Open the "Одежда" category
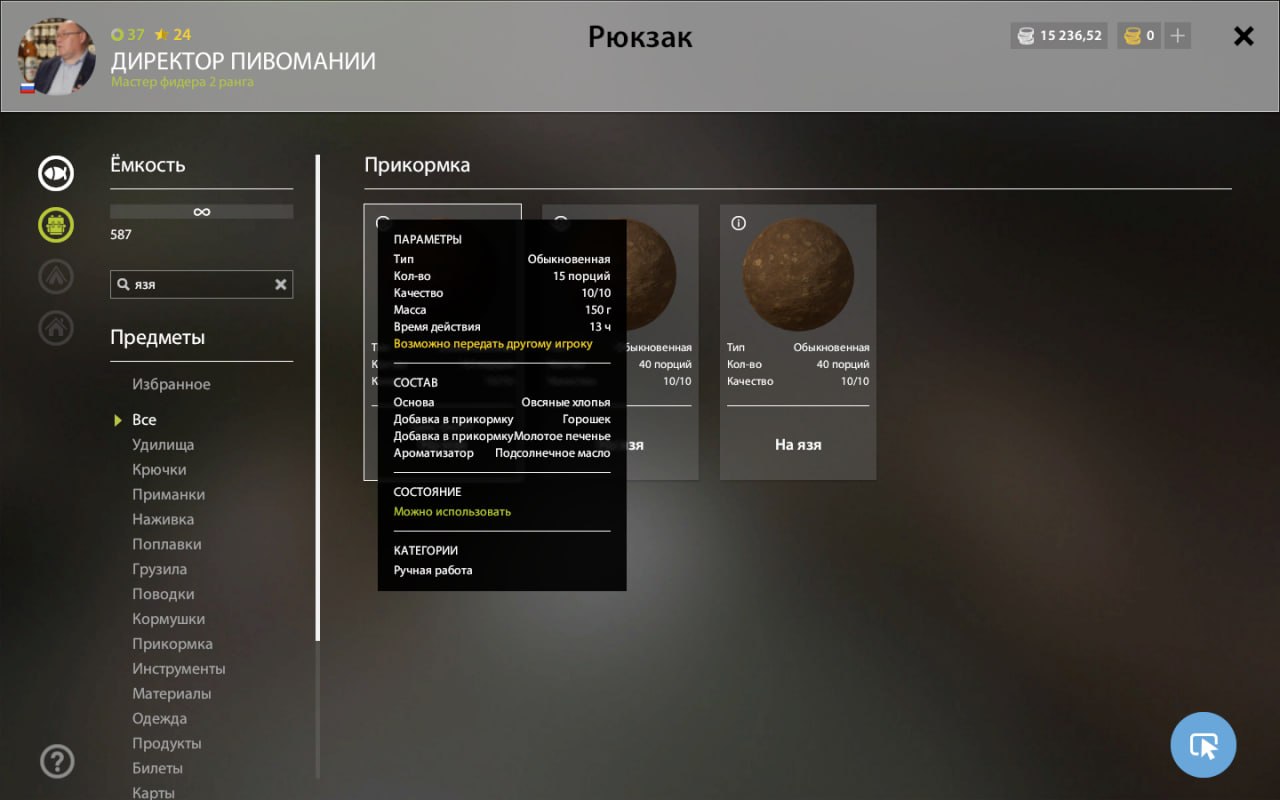The width and height of the screenshot is (1280, 800). [159, 719]
